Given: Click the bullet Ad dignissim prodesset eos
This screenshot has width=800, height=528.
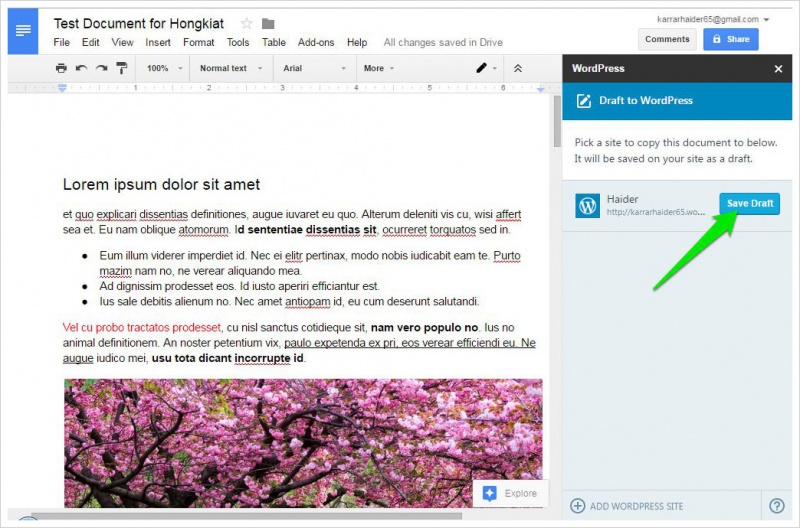Looking at the screenshot, I should coord(239,286).
